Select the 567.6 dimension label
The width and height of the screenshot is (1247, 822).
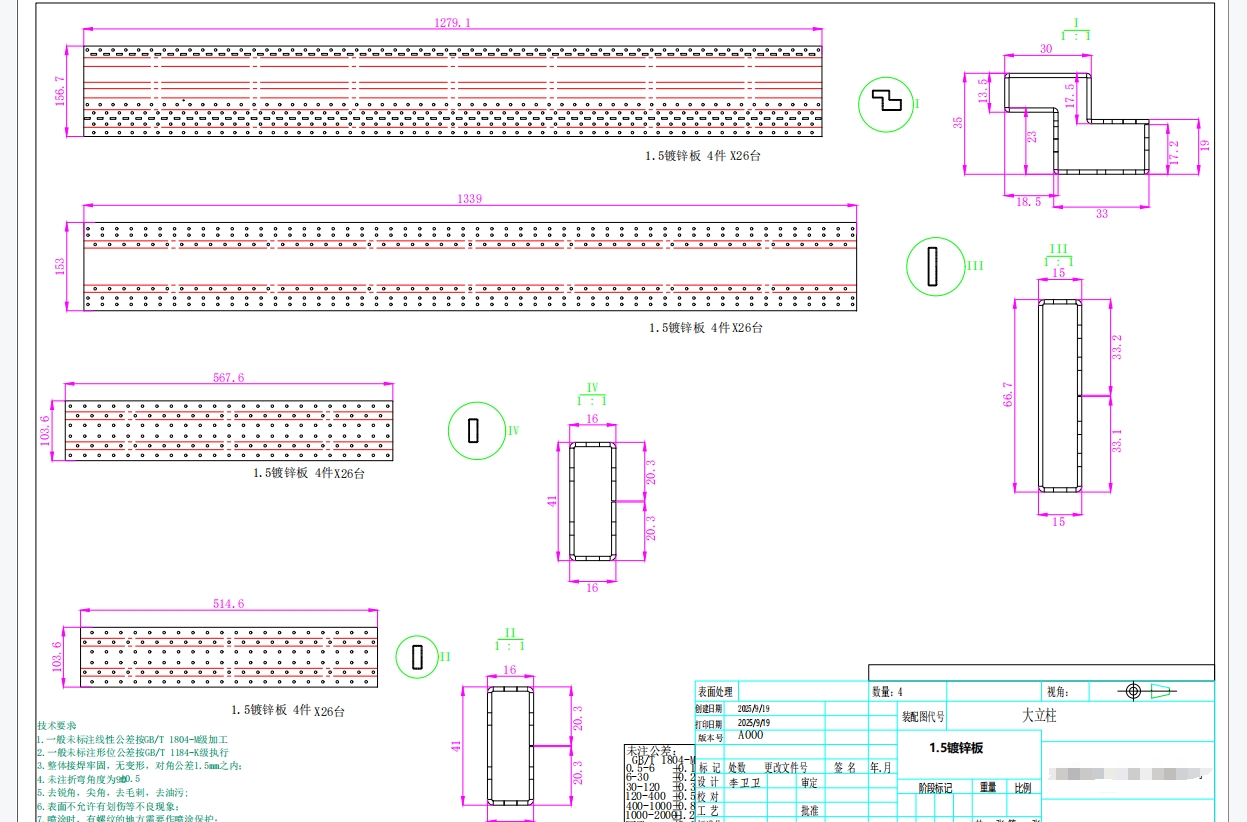point(228,377)
